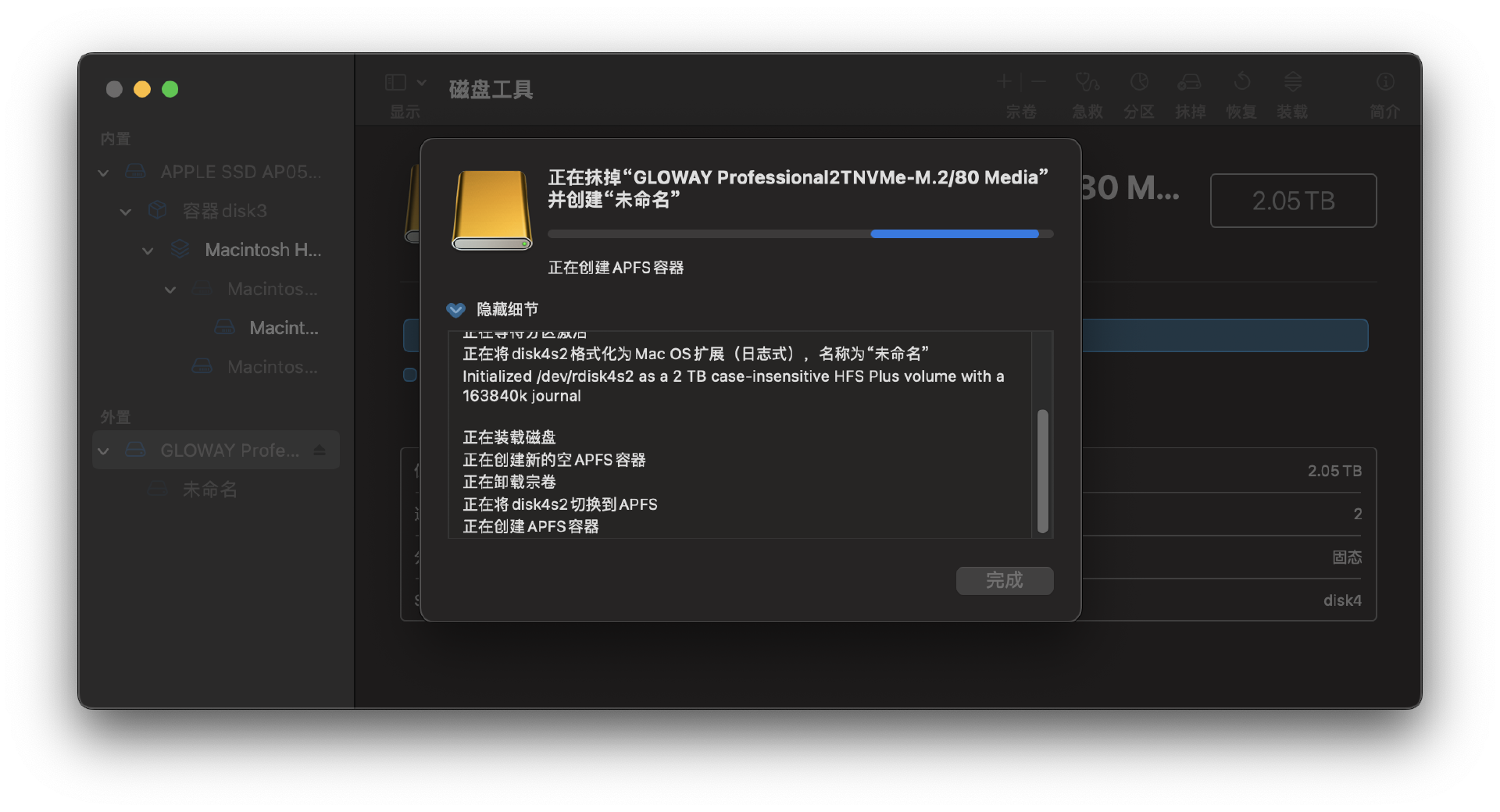The height and width of the screenshot is (812, 1500).
Task: Click the Mount (装载) toolbar icon
Action: (x=1292, y=81)
